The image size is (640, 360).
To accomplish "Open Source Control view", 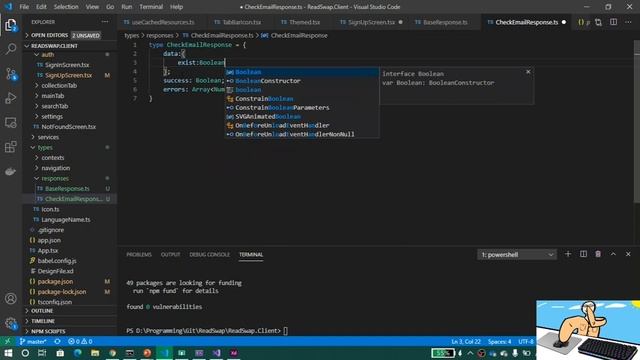I will [x=11, y=74].
